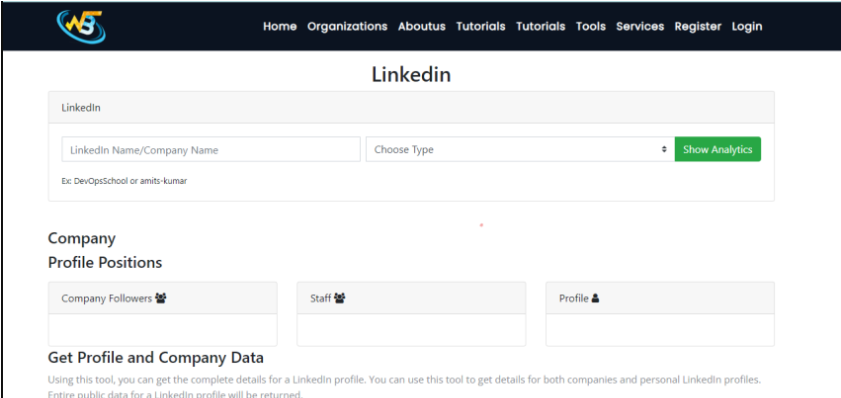The image size is (841, 398).
Task: Open the Tools menu item
Action: (591, 26)
